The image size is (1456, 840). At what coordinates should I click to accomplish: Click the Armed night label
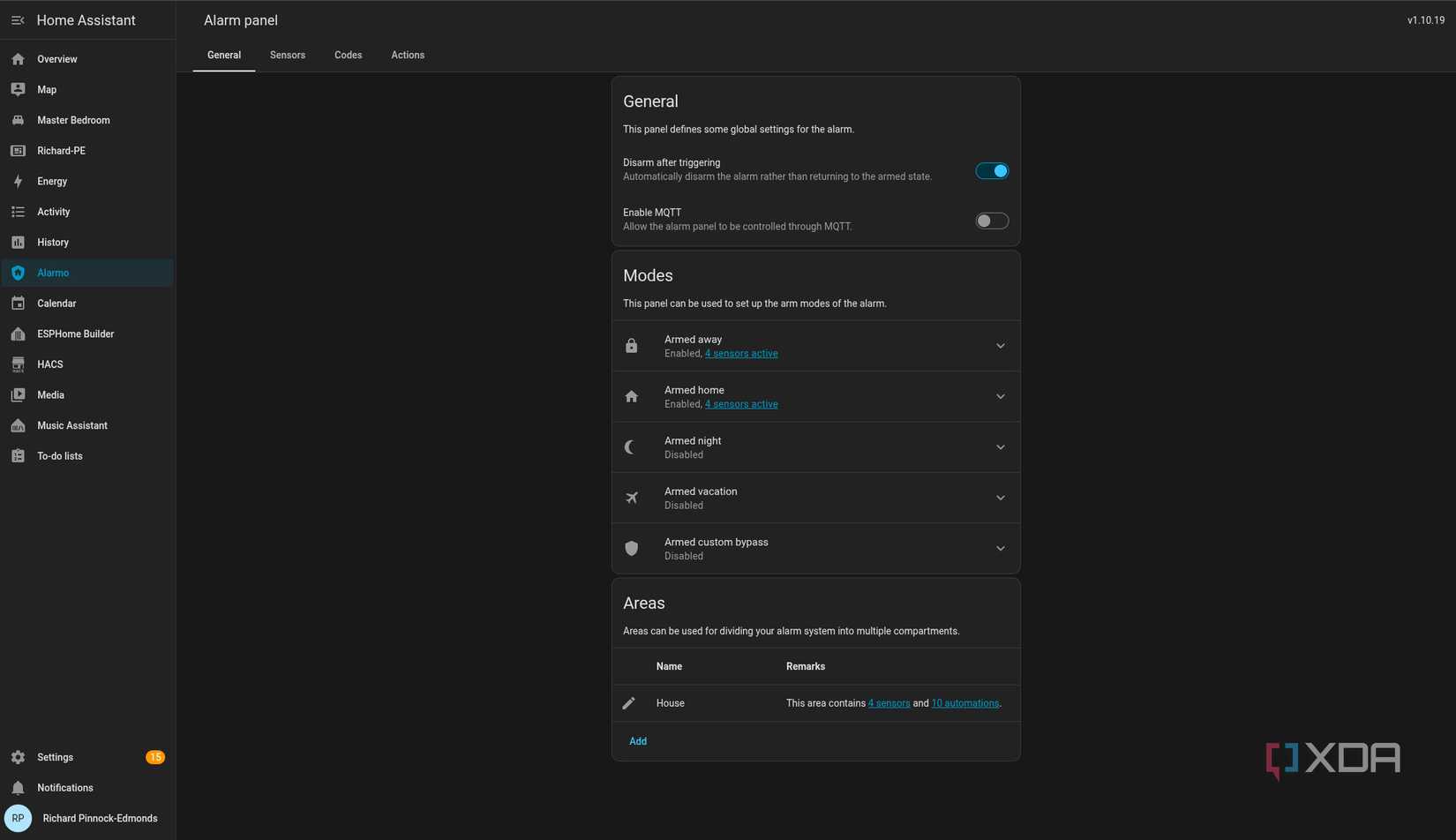pos(693,441)
